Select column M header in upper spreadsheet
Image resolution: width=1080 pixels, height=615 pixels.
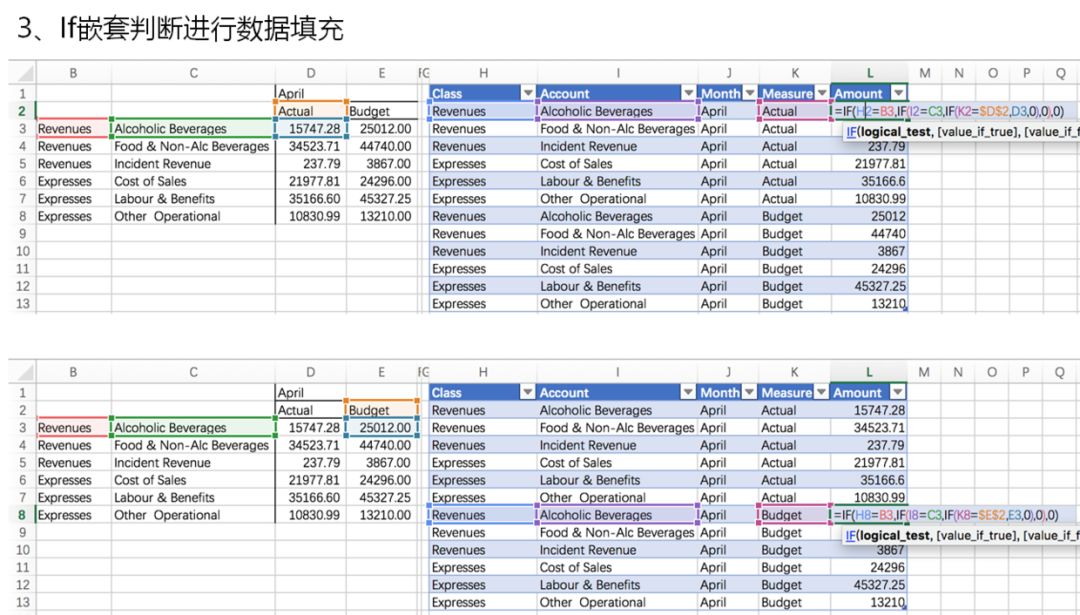(925, 73)
